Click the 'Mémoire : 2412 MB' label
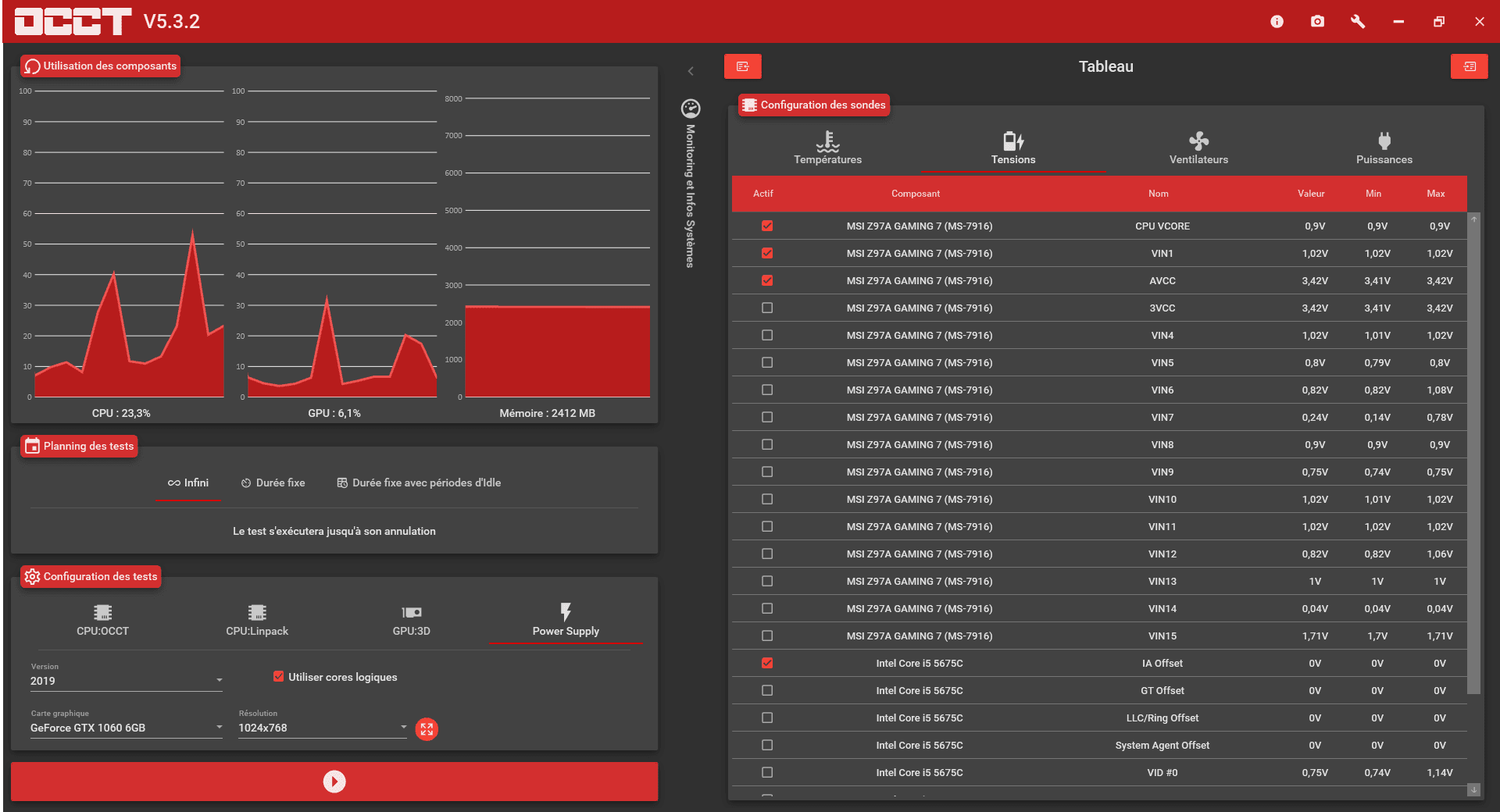The height and width of the screenshot is (812, 1500). (x=548, y=413)
